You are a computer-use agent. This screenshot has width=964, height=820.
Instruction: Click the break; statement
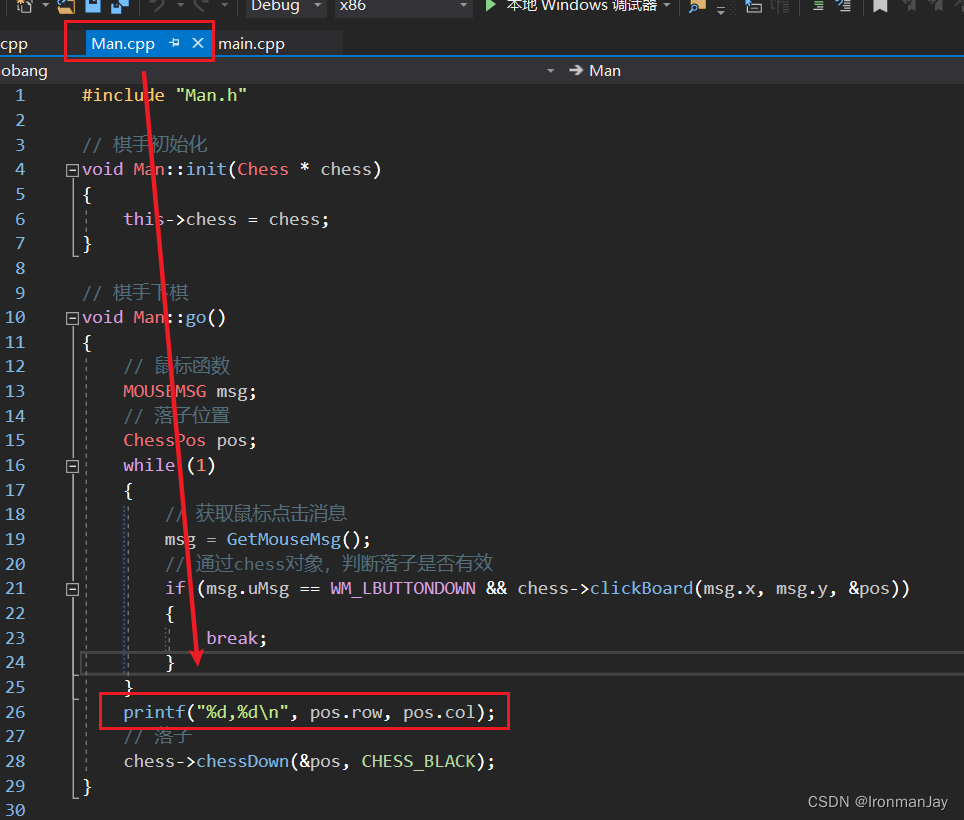tap(237, 639)
